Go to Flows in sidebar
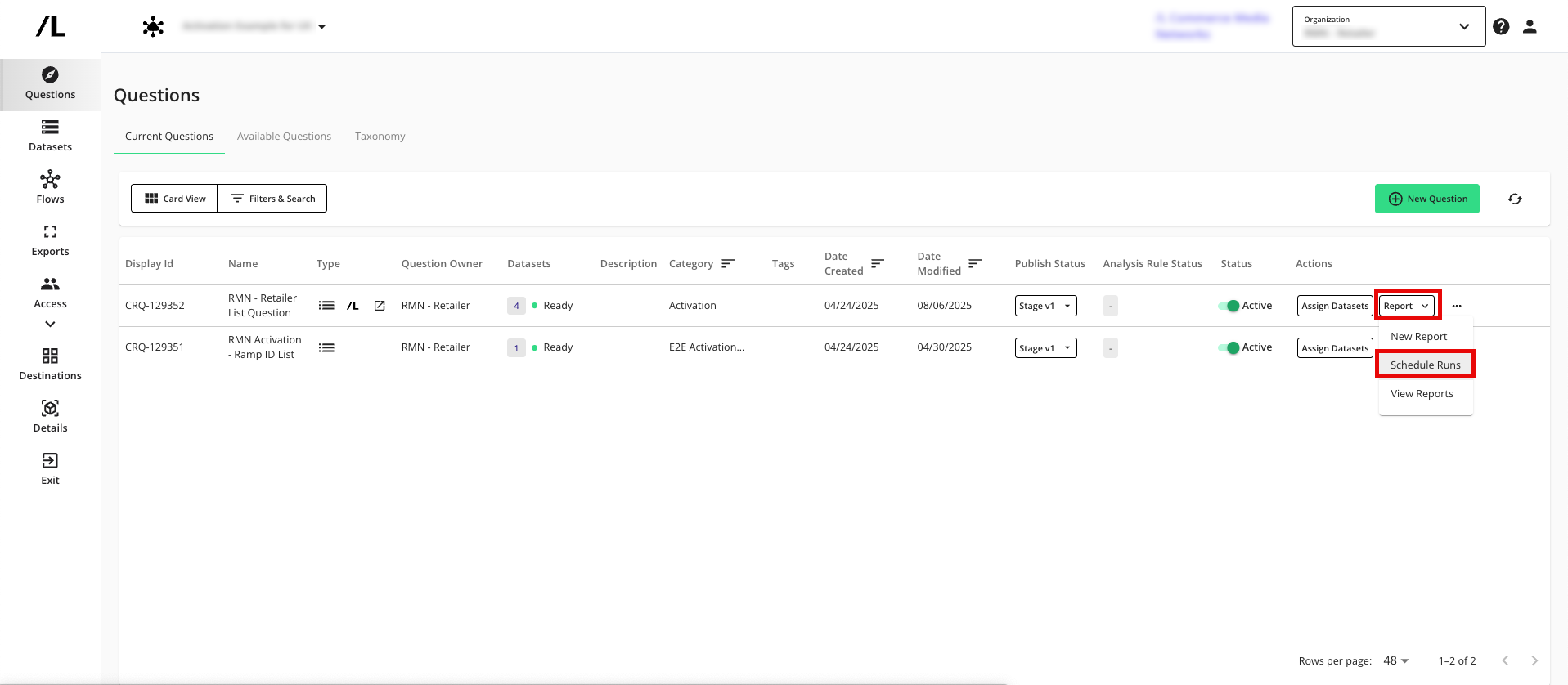Screen dimensions: 1568x685 point(50,188)
